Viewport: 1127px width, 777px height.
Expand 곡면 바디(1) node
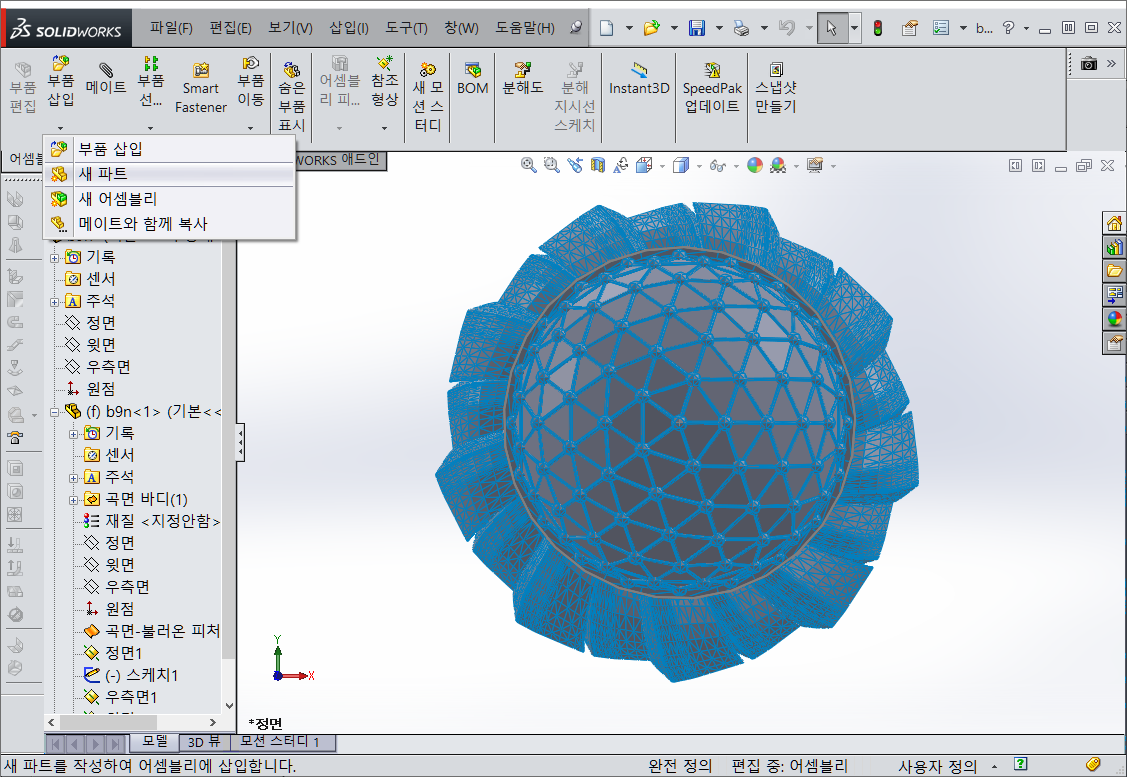[73, 500]
